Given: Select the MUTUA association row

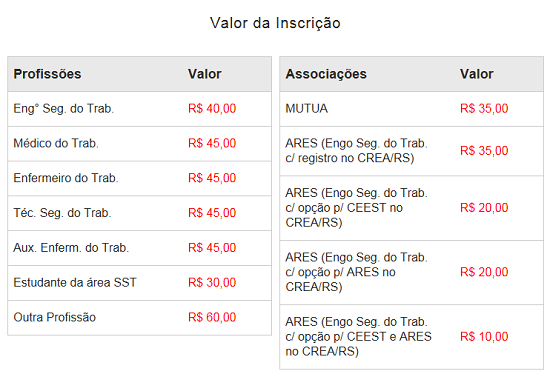Looking at the screenshot, I should coord(411,109).
